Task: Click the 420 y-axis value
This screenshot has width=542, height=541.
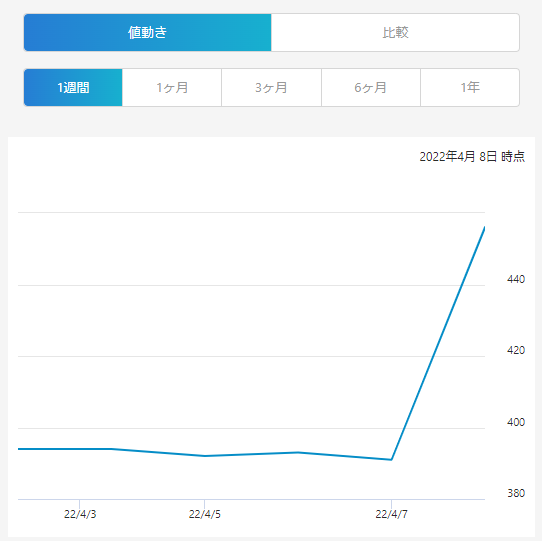Action: click(516, 350)
